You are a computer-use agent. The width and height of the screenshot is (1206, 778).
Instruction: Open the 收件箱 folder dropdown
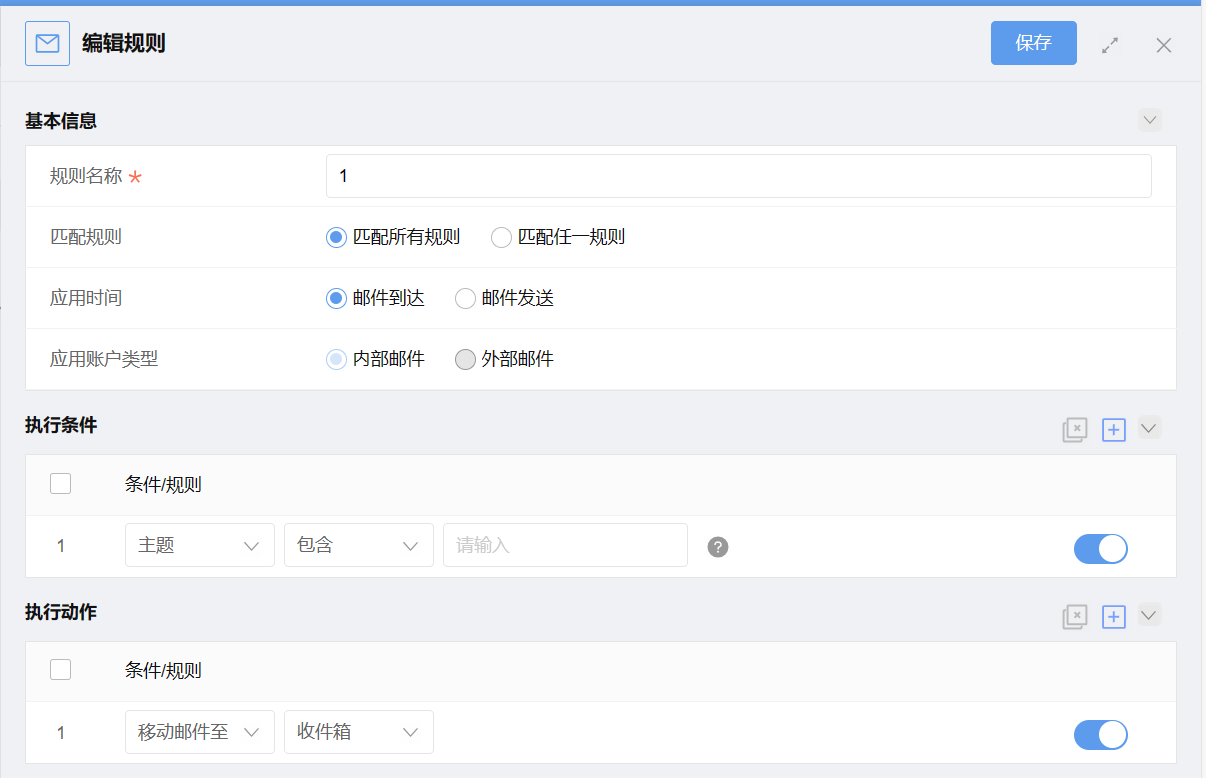(x=358, y=732)
